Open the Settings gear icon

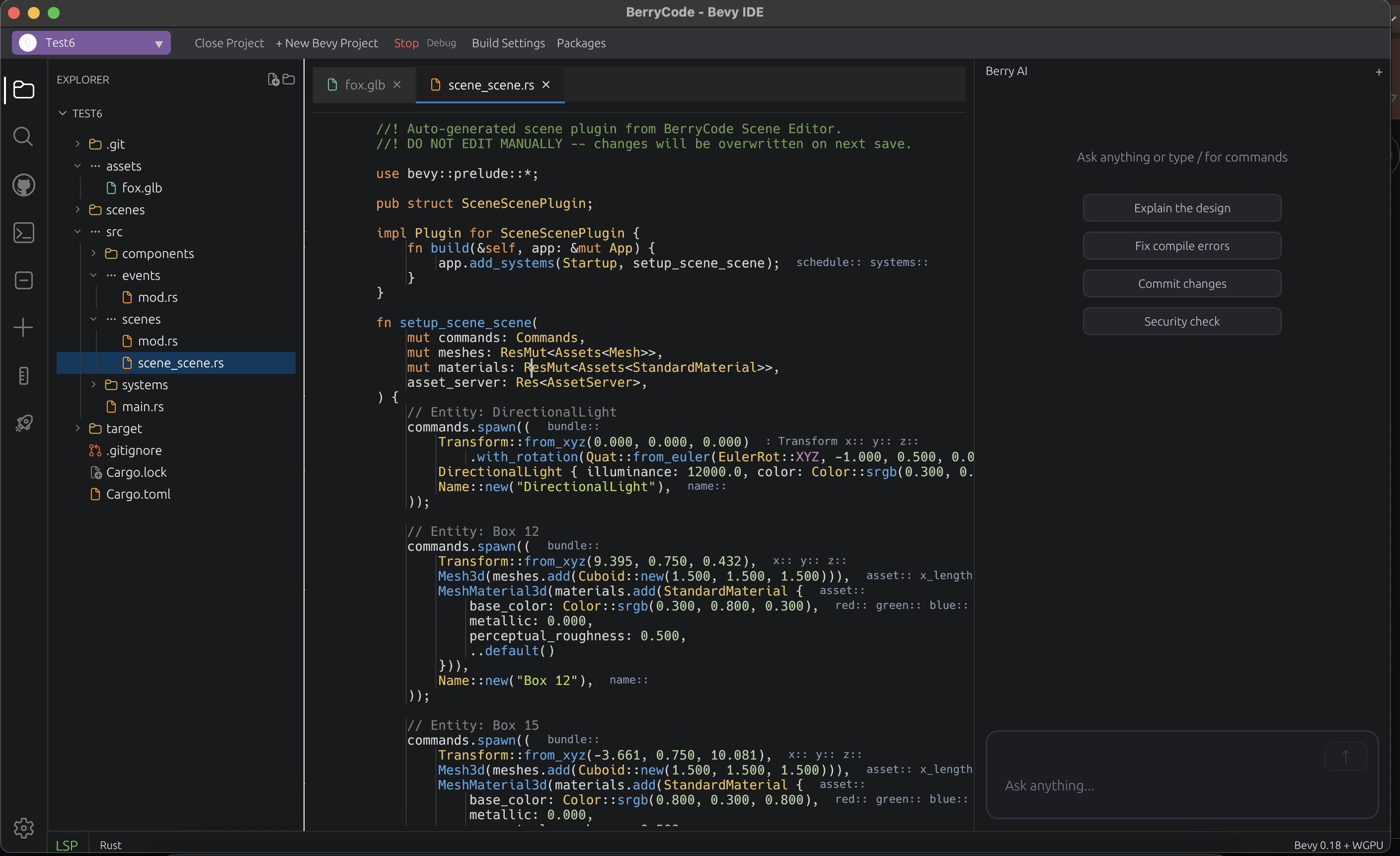(x=23, y=828)
